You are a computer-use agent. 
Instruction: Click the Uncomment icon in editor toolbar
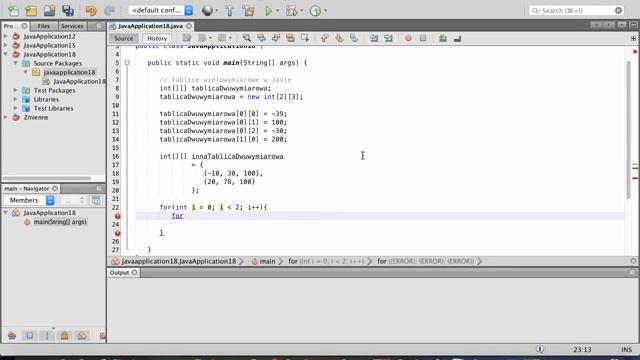click(x=457, y=38)
